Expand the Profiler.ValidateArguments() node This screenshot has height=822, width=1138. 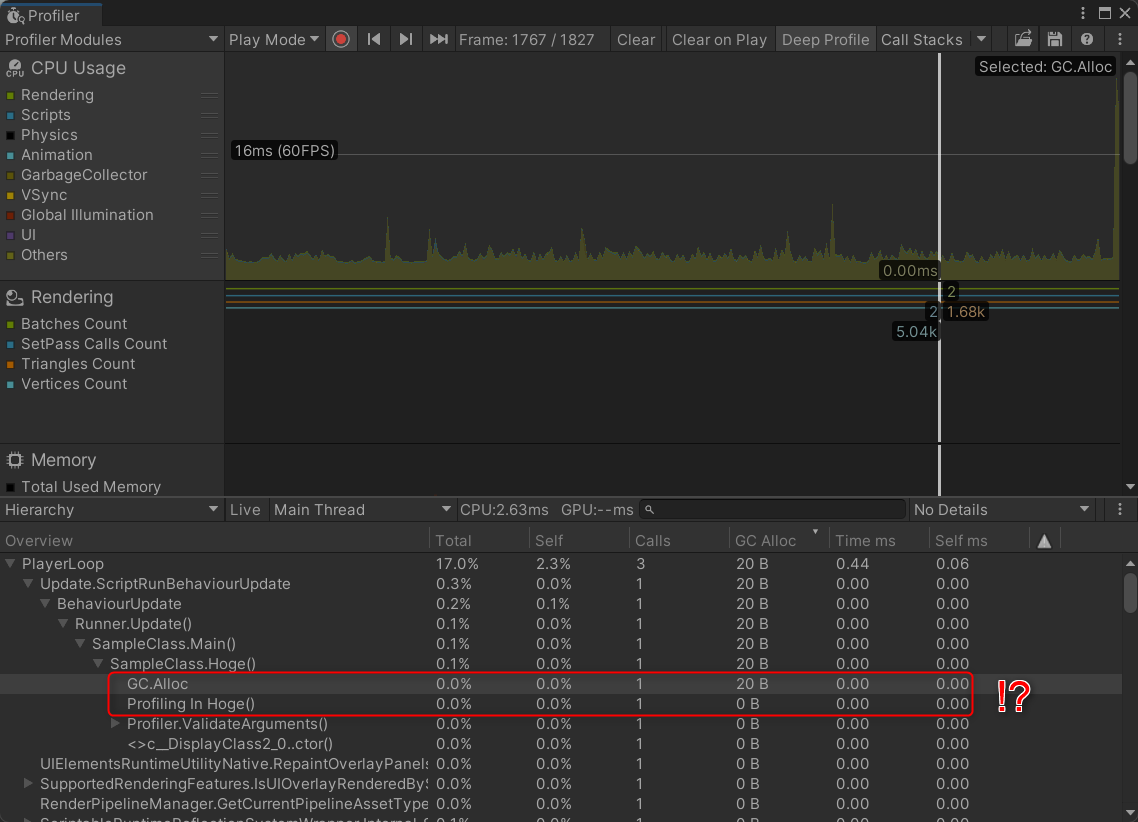click(115, 723)
